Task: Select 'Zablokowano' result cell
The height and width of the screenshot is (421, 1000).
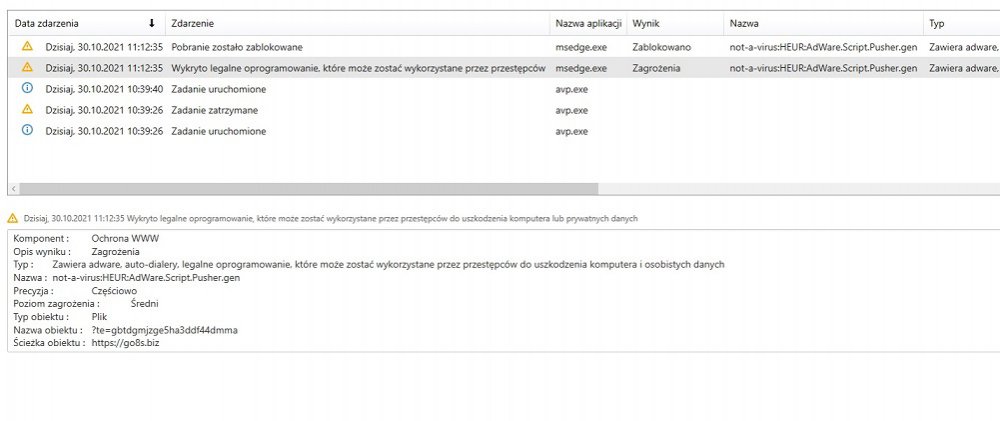Action: (661, 47)
